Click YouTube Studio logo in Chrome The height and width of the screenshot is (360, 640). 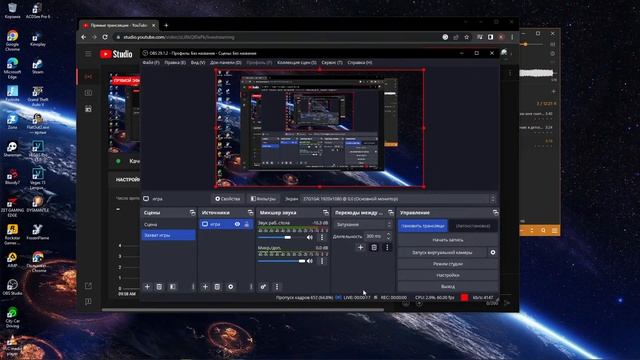click(116, 53)
